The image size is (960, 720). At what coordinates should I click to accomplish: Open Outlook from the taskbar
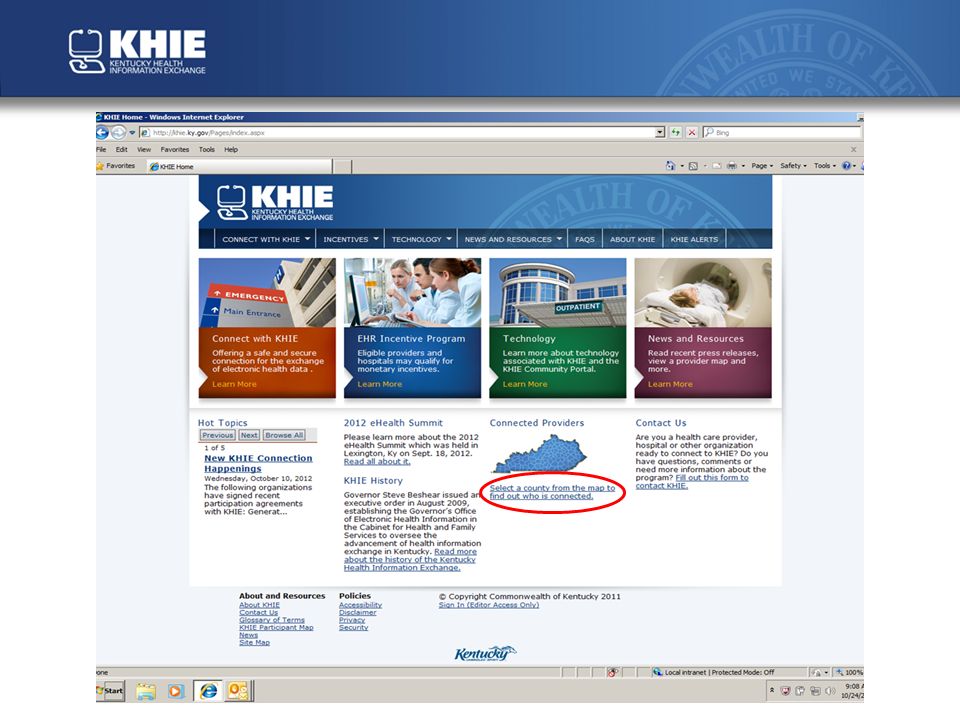coord(238,691)
